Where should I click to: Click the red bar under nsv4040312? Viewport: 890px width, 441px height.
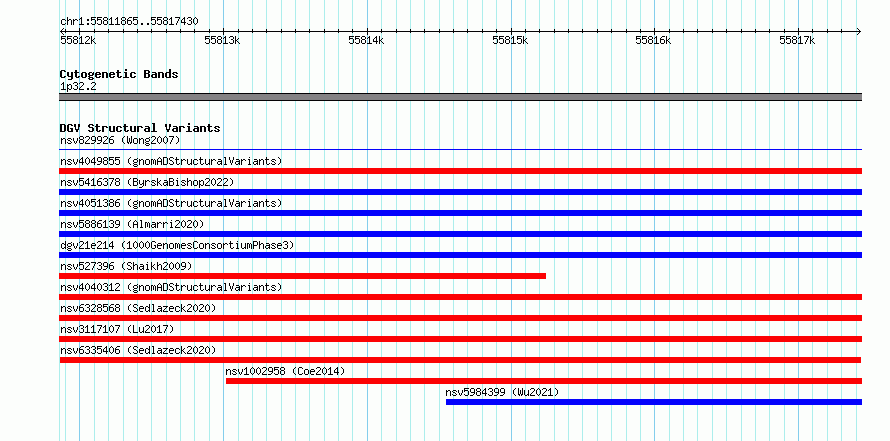pyautogui.click(x=461, y=297)
